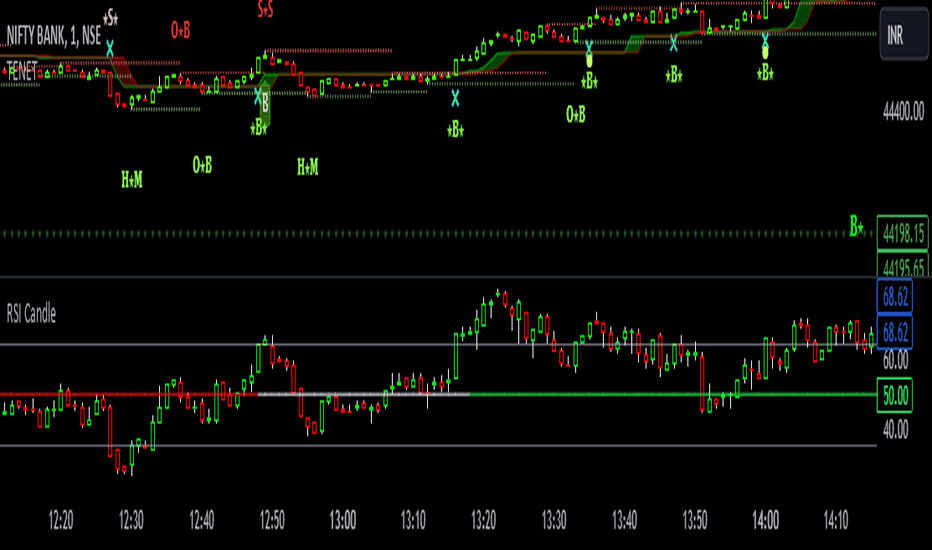Screen dimensions: 932x550
Task: Click the *B* buy marker near 13:16
Action: click(455, 129)
